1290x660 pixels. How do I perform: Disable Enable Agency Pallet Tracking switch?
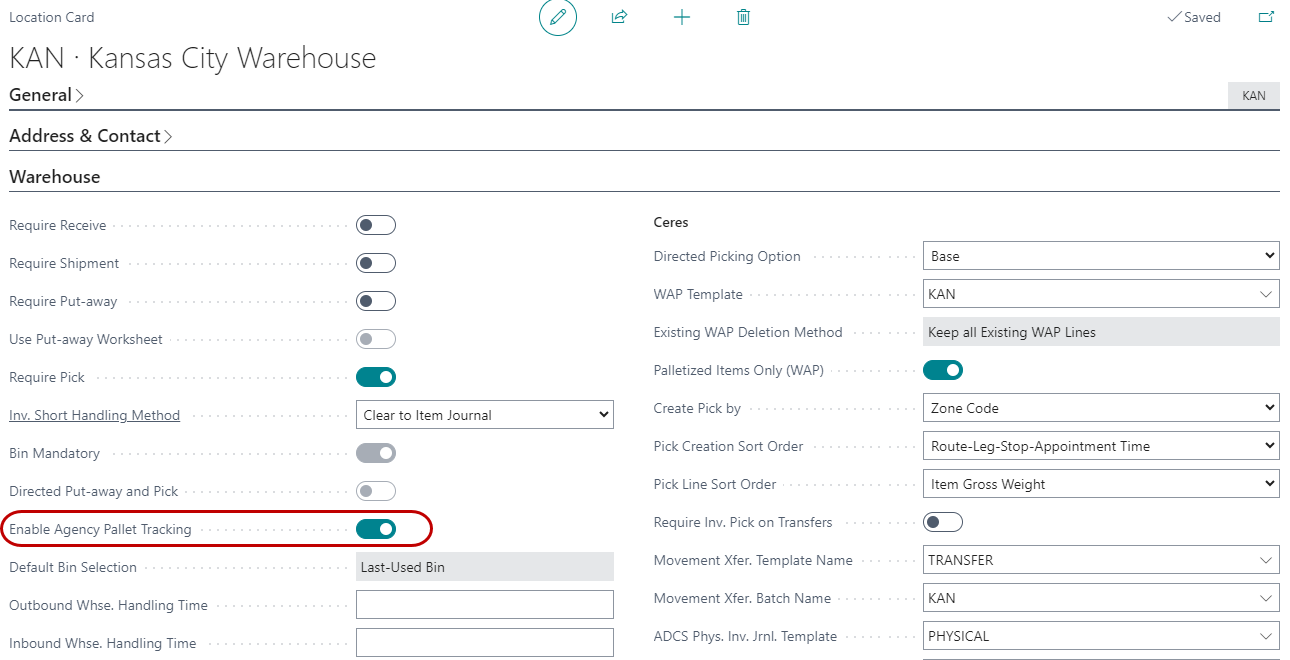click(376, 529)
